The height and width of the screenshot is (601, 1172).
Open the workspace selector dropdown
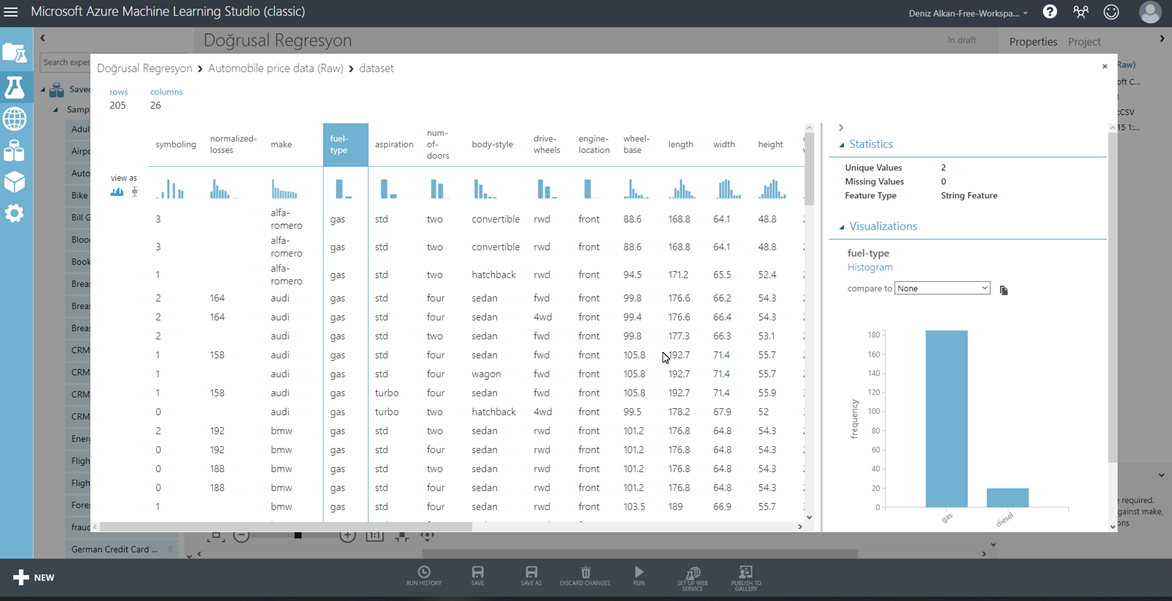coord(968,13)
